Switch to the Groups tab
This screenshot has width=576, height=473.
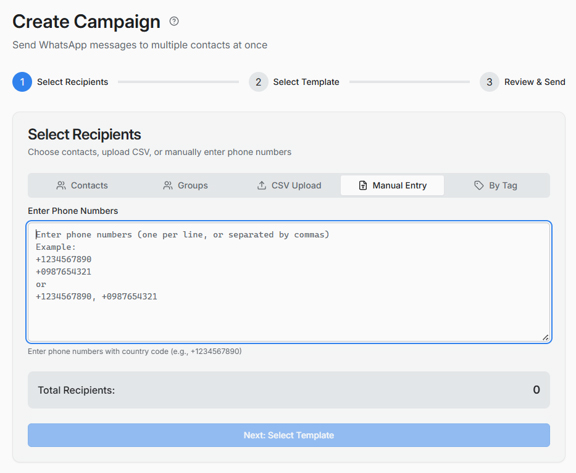click(x=185, y=185)
